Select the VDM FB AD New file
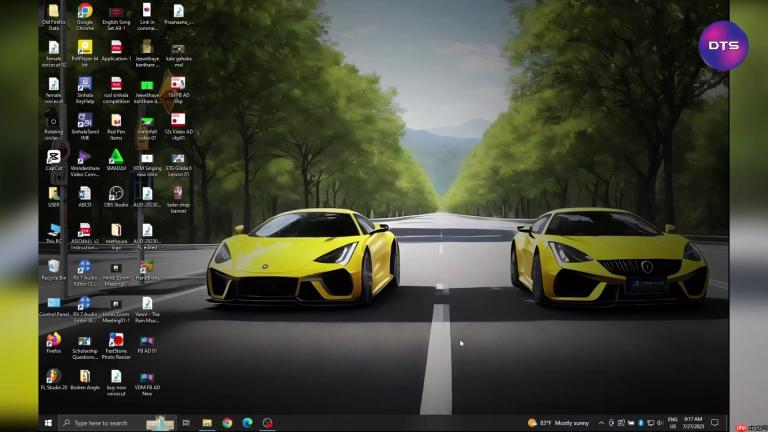 [147, 383]
